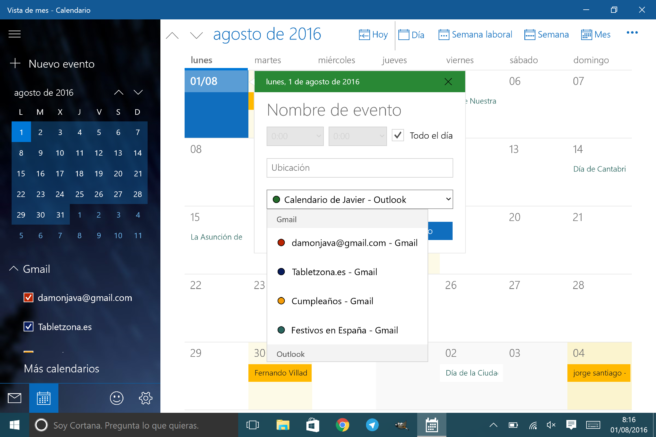This screenshot has width=656, height=437.
Task: Click the red damonjava calendar color dot
Action: 281,243
